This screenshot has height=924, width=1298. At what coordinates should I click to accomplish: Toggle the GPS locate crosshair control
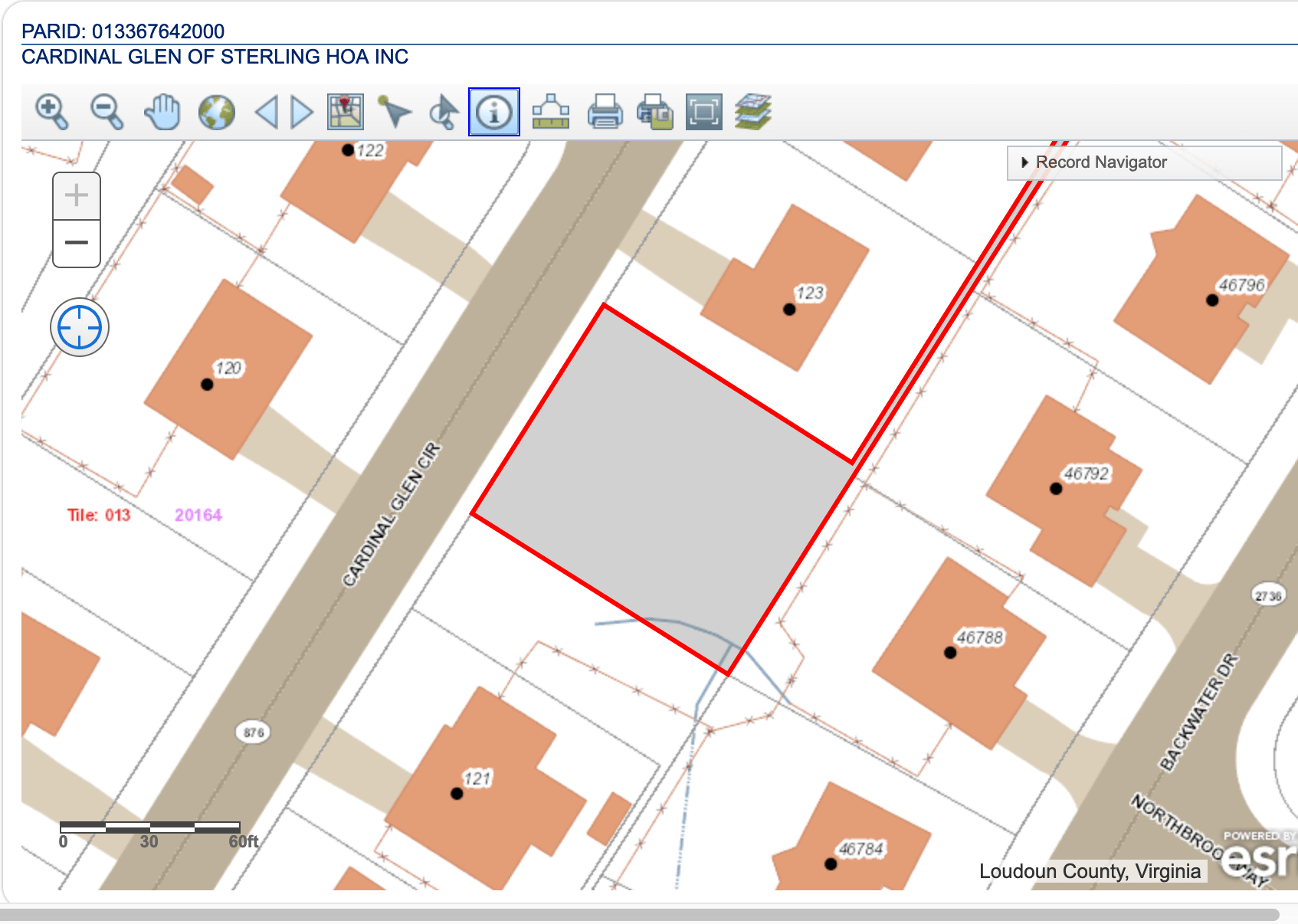click(80, 326)
